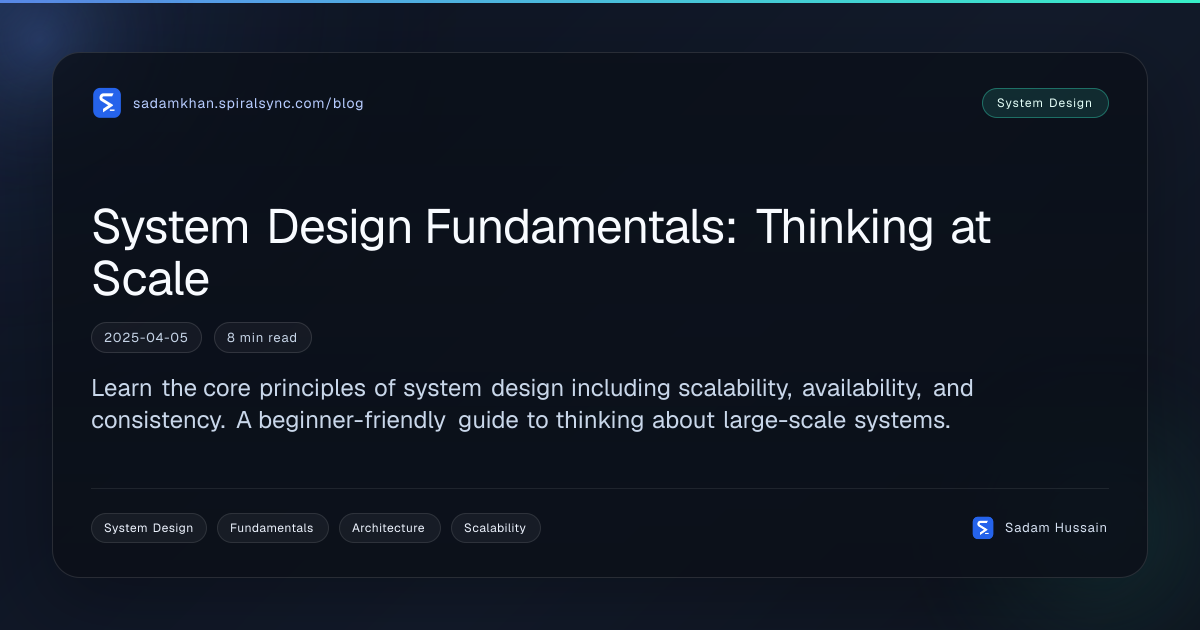Select the Architecture tag

(x=389, y=528)
